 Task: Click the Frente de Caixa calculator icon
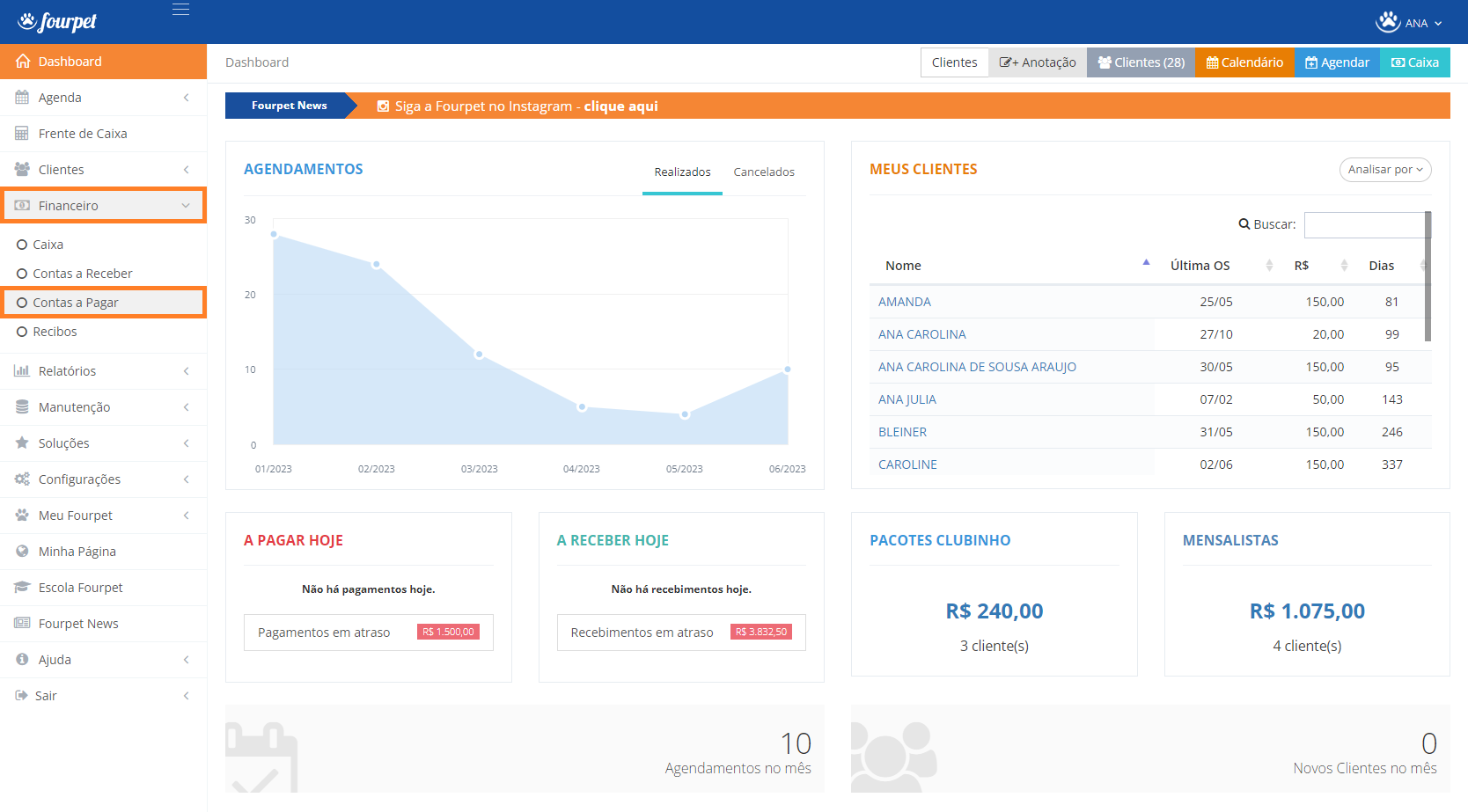coord(22,134)
